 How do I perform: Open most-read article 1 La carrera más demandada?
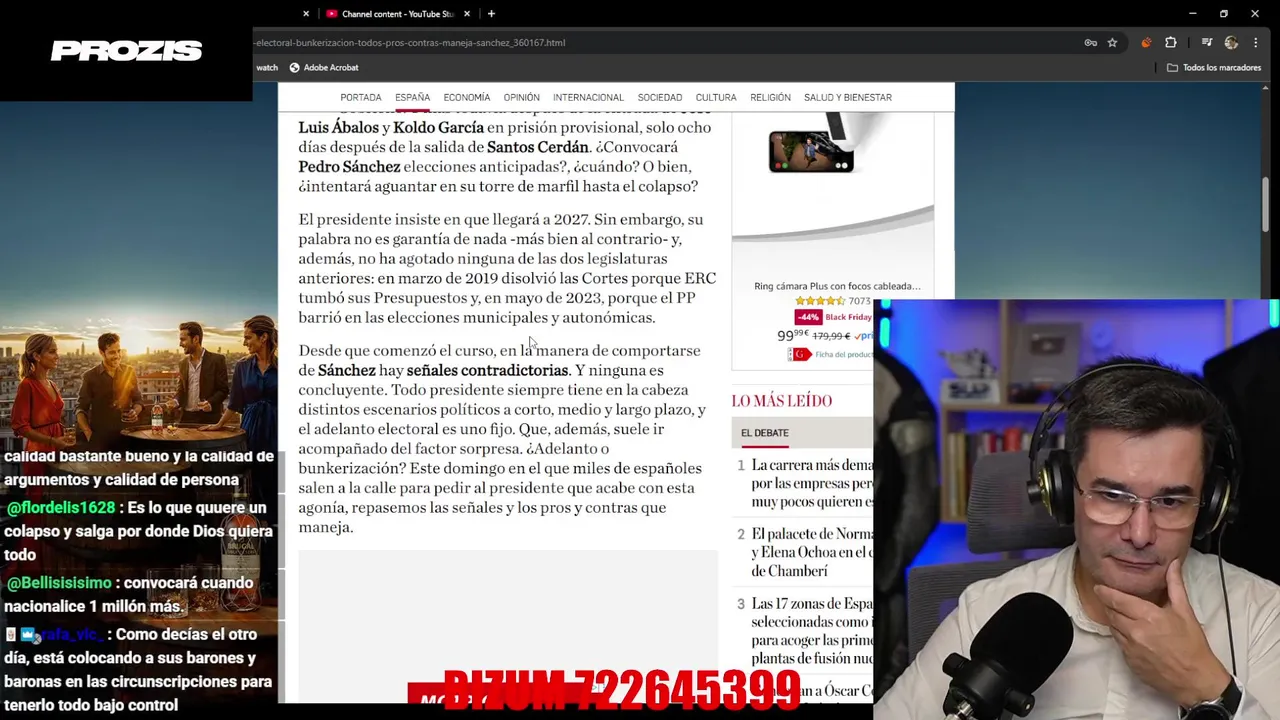pyautogui.click(x=812, y=484)
